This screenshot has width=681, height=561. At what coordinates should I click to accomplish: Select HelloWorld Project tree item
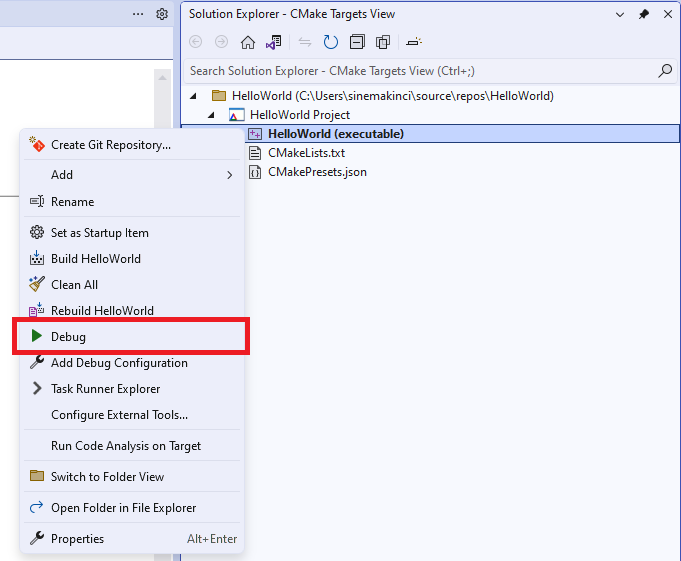[x=300, y=115]
